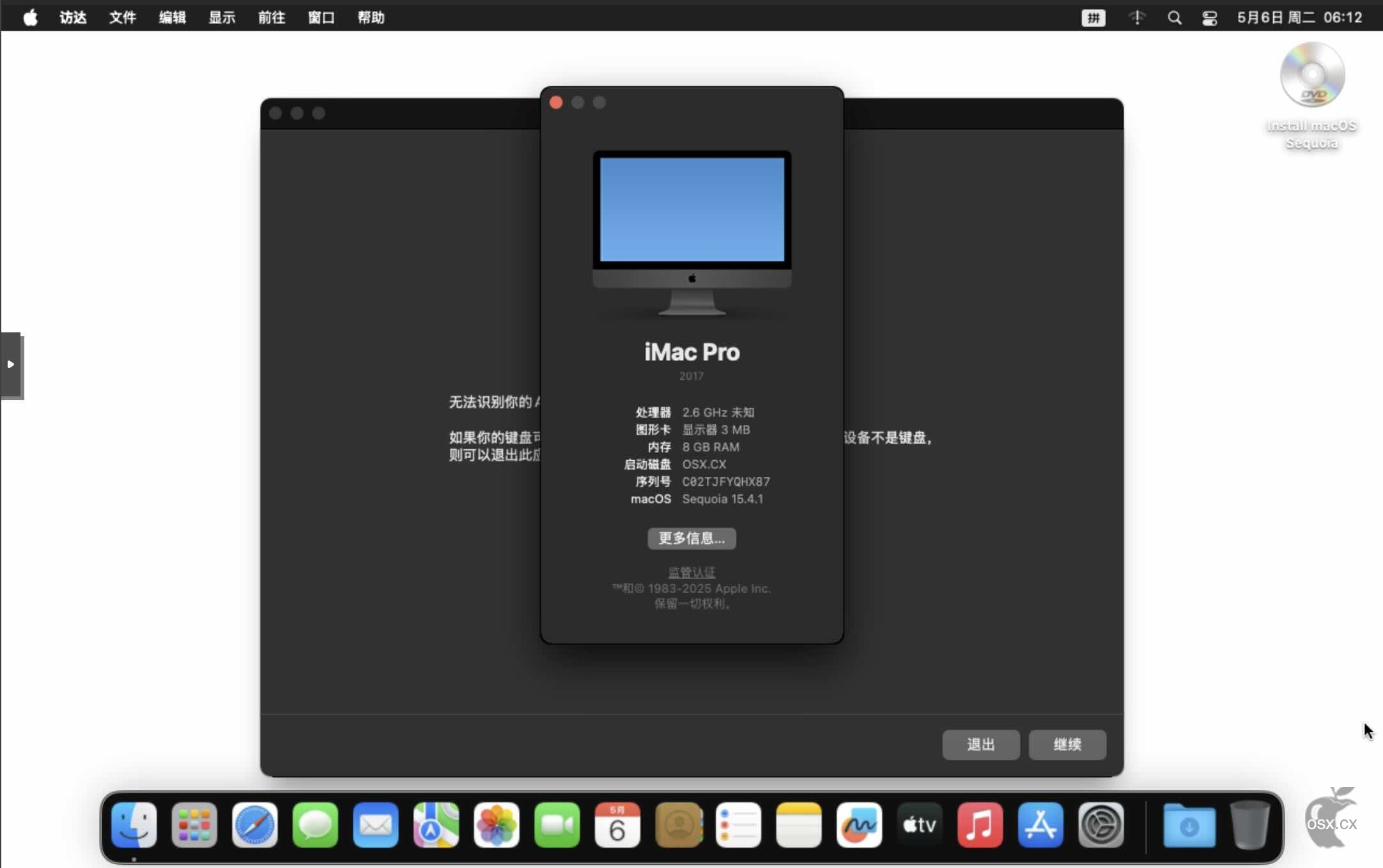Screen dimensions: 1383x868
Task: Open the Apple menu
Action: tap(30, 17)
